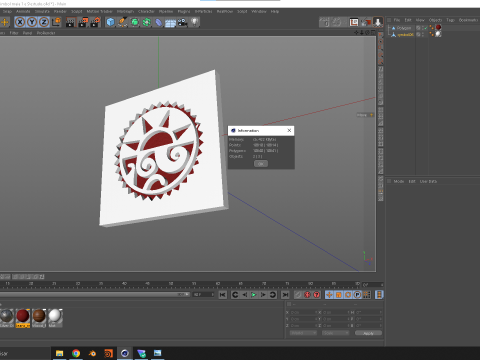Click the red material tag on Polygon
The image size is (480, 360).
pyautogui.click(x=439, y=28)
